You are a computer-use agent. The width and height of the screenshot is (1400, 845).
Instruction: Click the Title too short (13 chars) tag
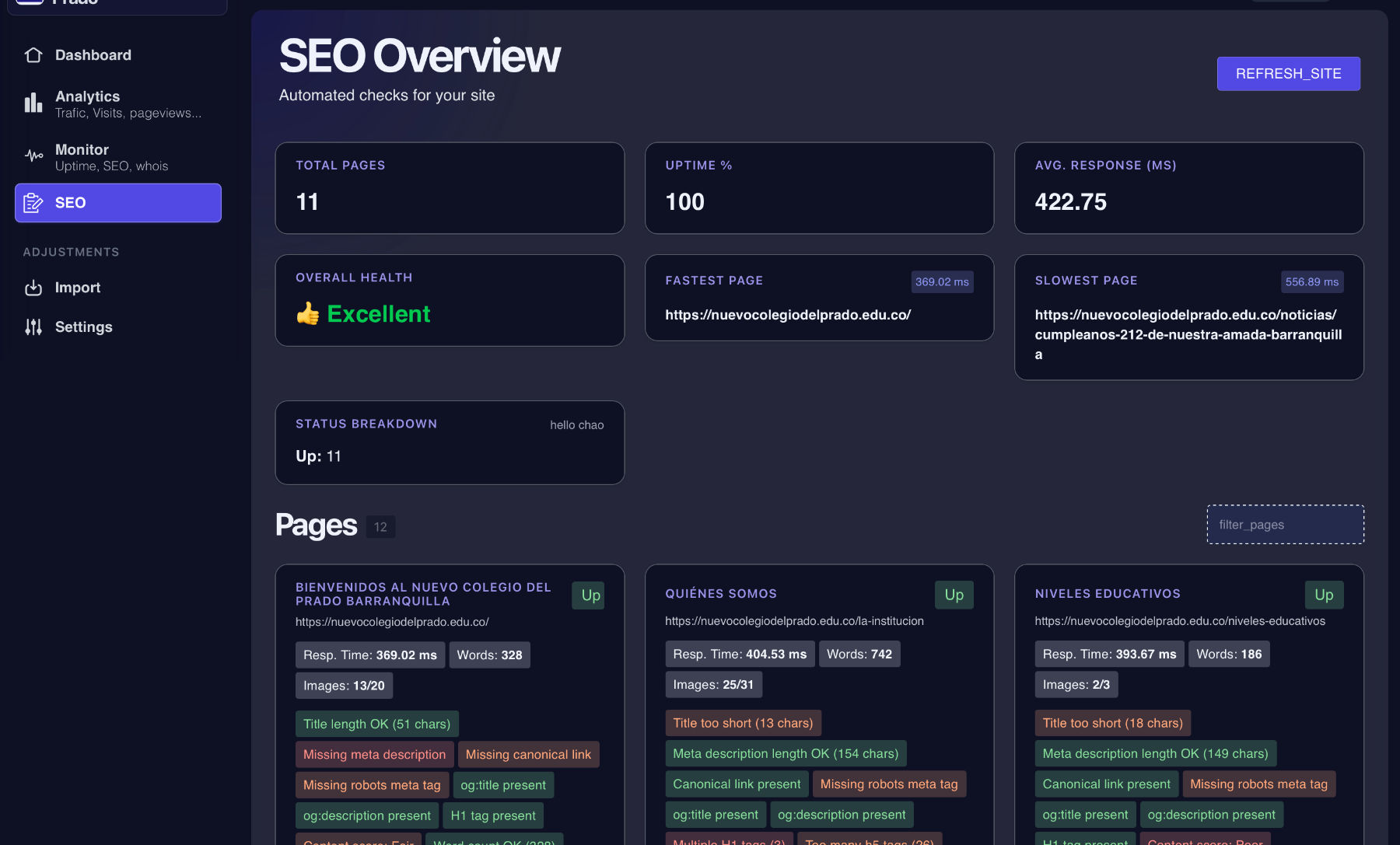click(743, 723)
